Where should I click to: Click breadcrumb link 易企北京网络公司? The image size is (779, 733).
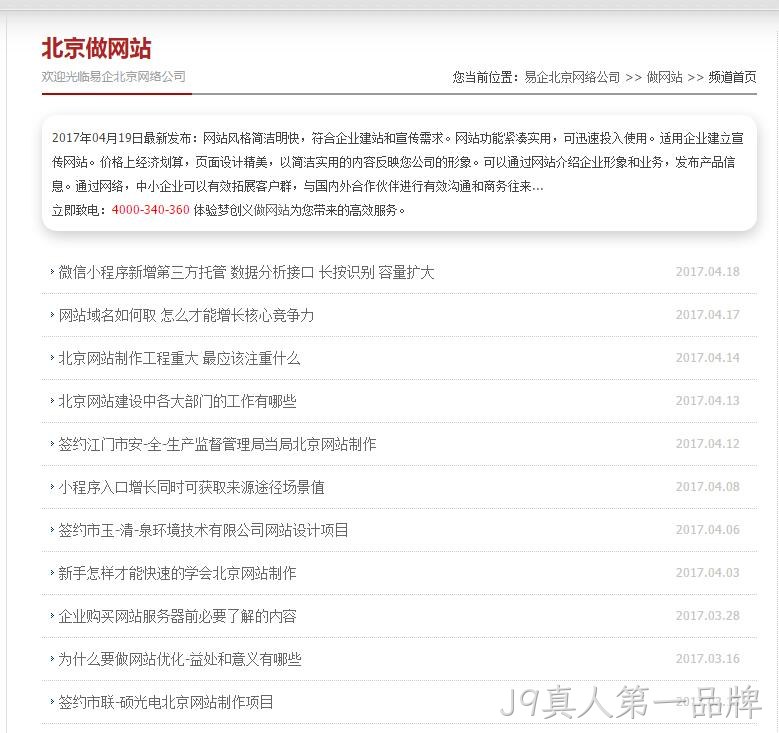[x=572, y=78]
